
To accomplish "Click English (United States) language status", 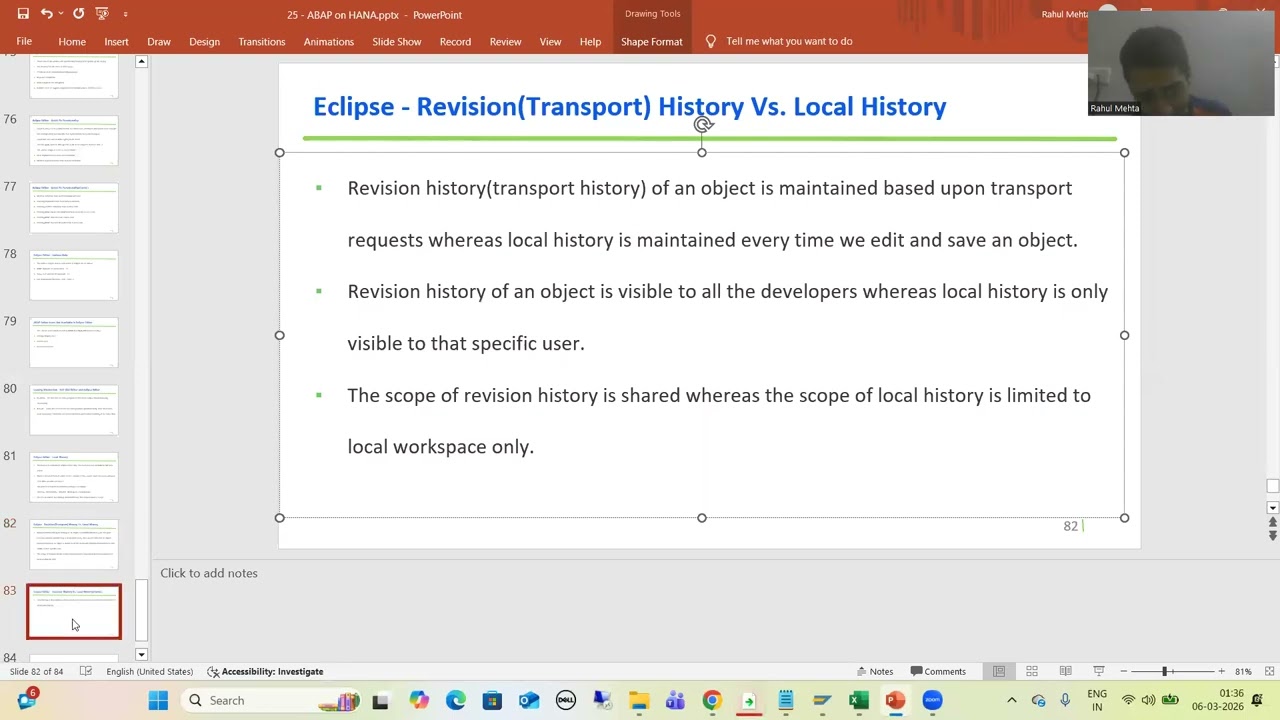I will [x=149, y=671].
